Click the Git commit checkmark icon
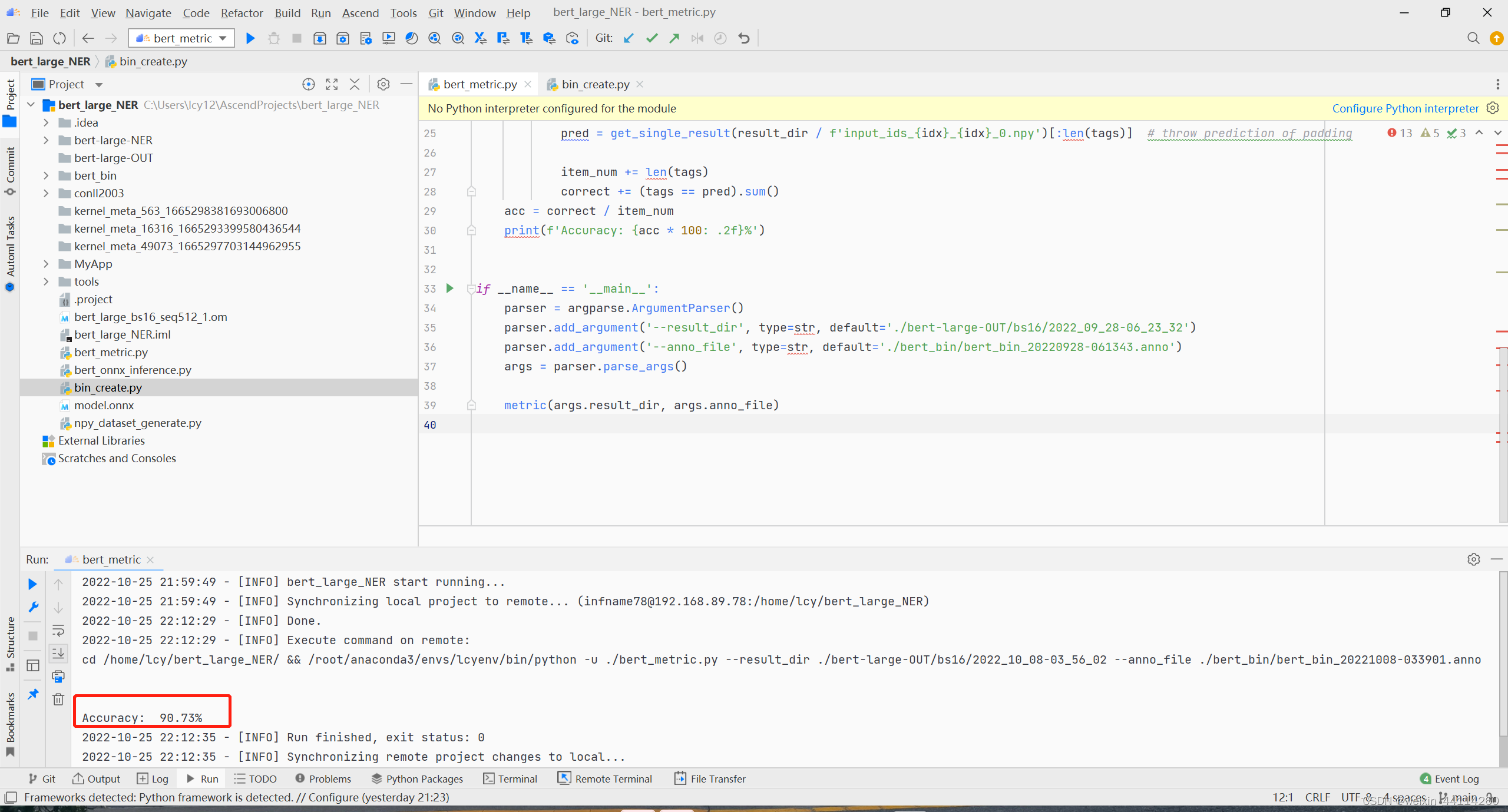1508x812 pixels. click(x=652, y=38)
